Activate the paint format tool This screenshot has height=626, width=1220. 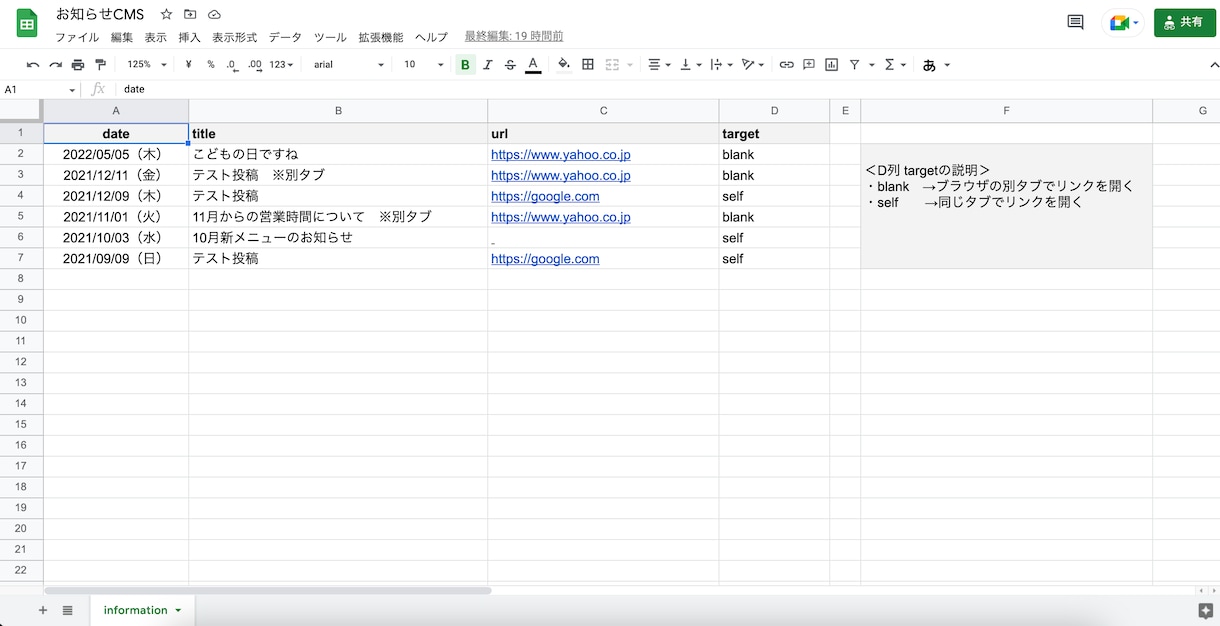(100, 65)
